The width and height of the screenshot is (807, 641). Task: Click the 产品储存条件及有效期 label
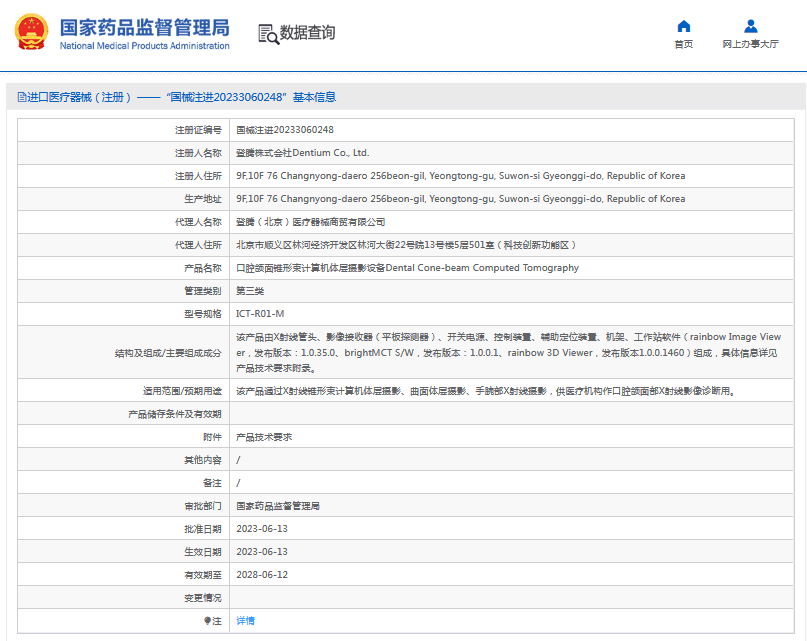pyautogui.click(x=175, y=414)
